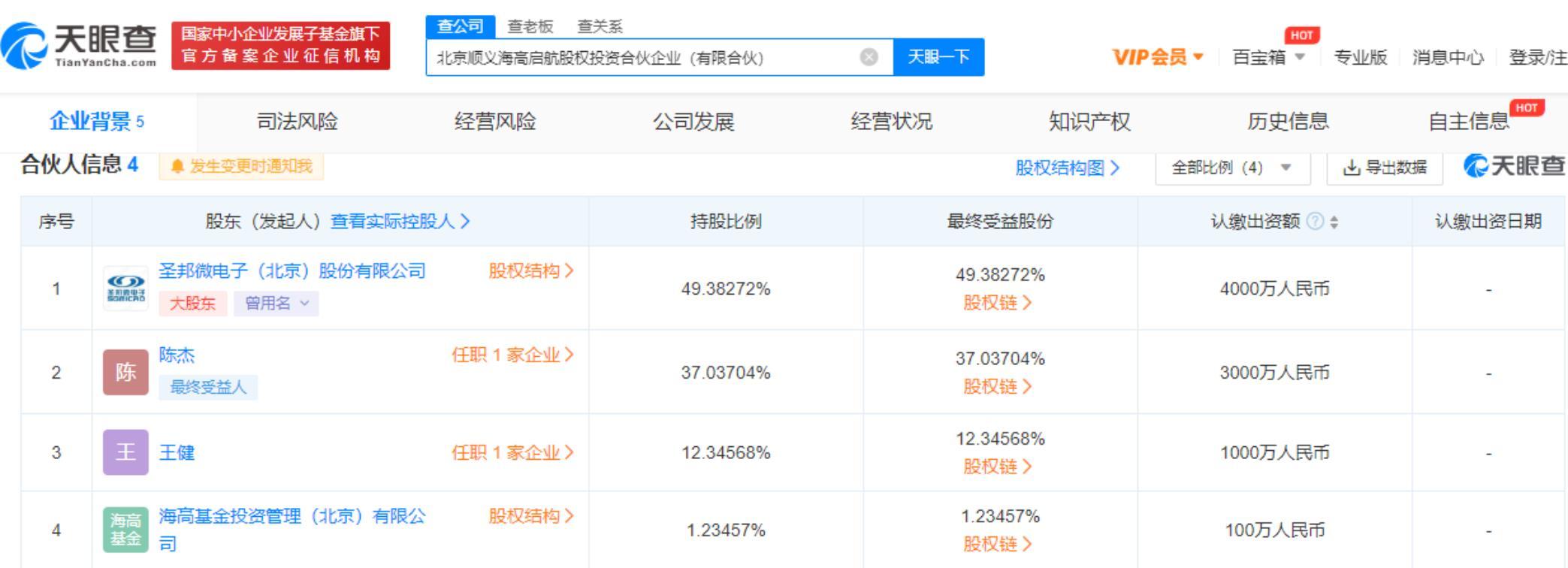The height and width of the screenshot is (568, 1568).
Task: Click the bell icon for change notification
Action: pyautogui.click(x=177, y=166)
